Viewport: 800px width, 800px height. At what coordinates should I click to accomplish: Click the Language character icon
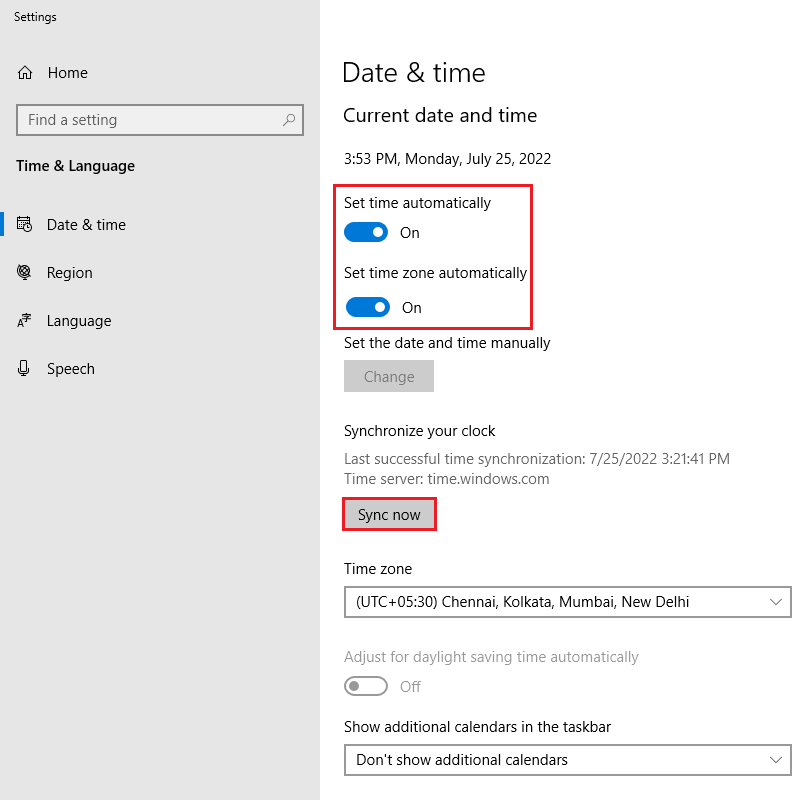click(24, 320)
